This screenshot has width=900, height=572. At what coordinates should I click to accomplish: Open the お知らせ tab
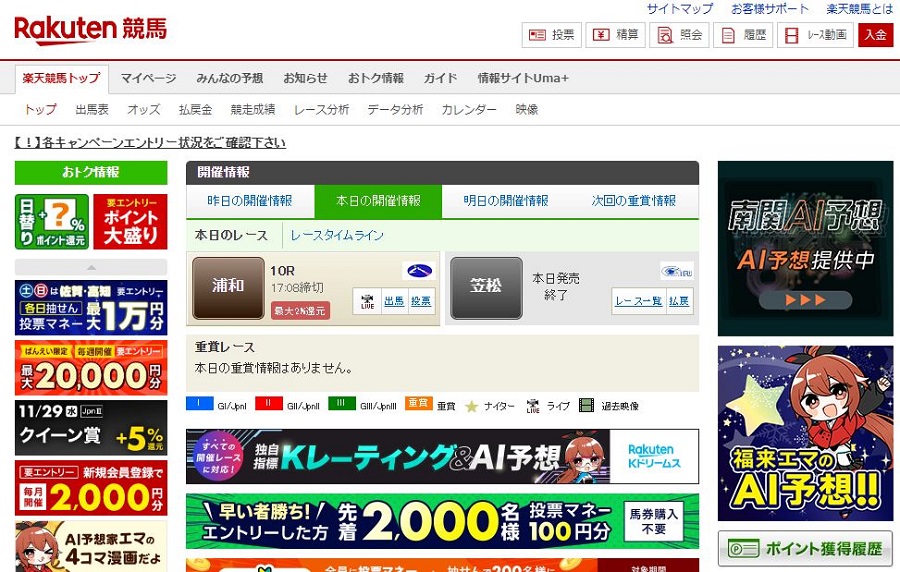tap(305, 78)
